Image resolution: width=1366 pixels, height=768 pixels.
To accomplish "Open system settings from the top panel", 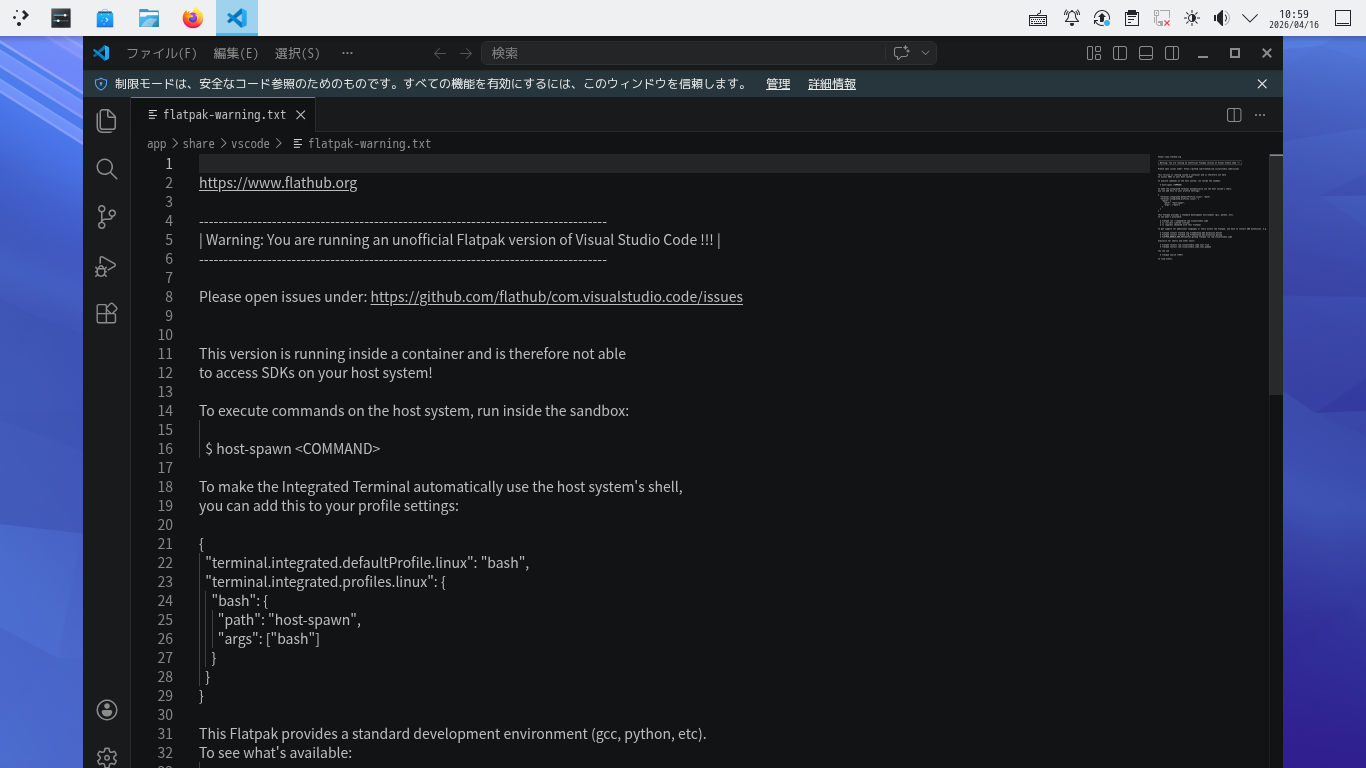I will [x=61, y=18].
